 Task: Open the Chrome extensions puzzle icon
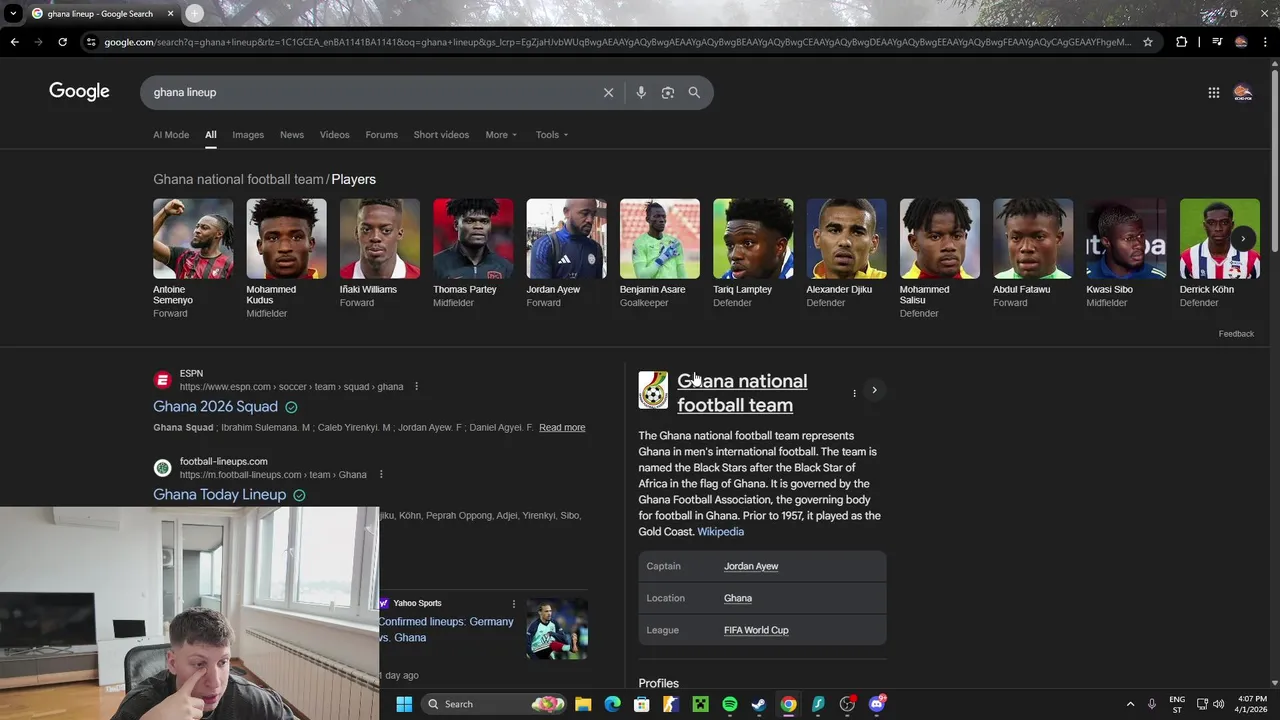point(1182,42)
